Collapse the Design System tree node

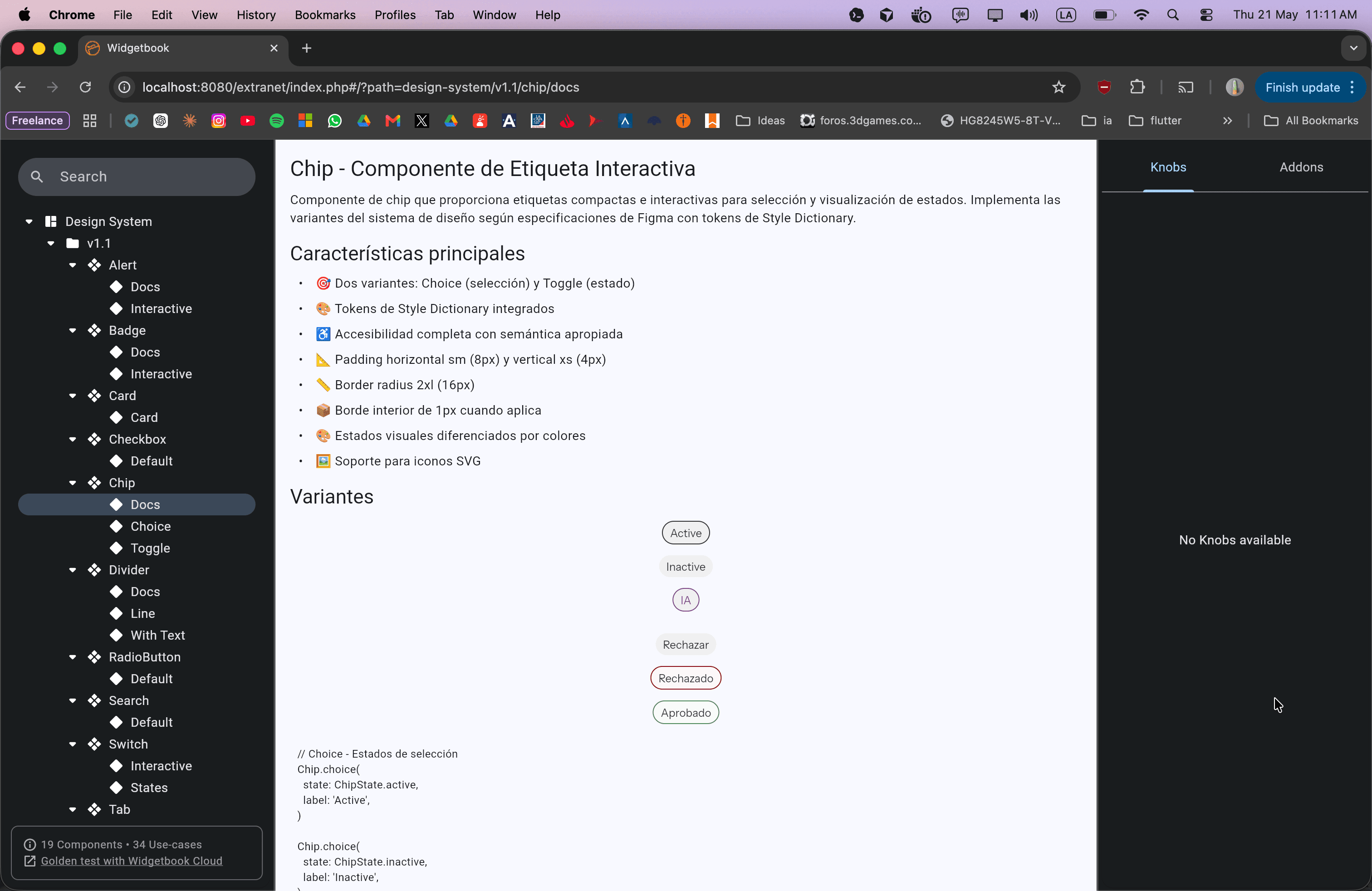coord(29,221)
